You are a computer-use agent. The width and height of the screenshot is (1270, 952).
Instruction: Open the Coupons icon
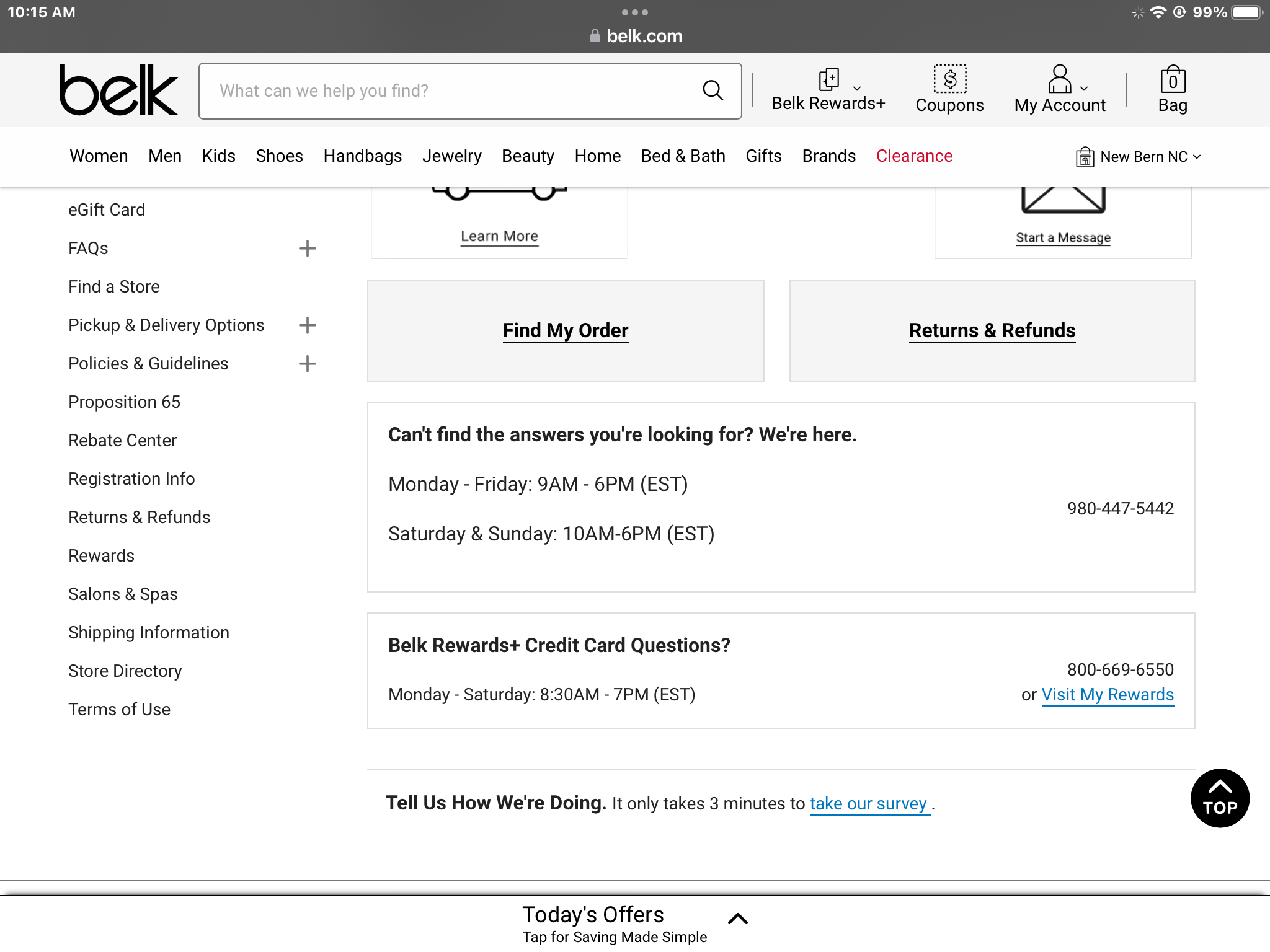click(950, 79)
